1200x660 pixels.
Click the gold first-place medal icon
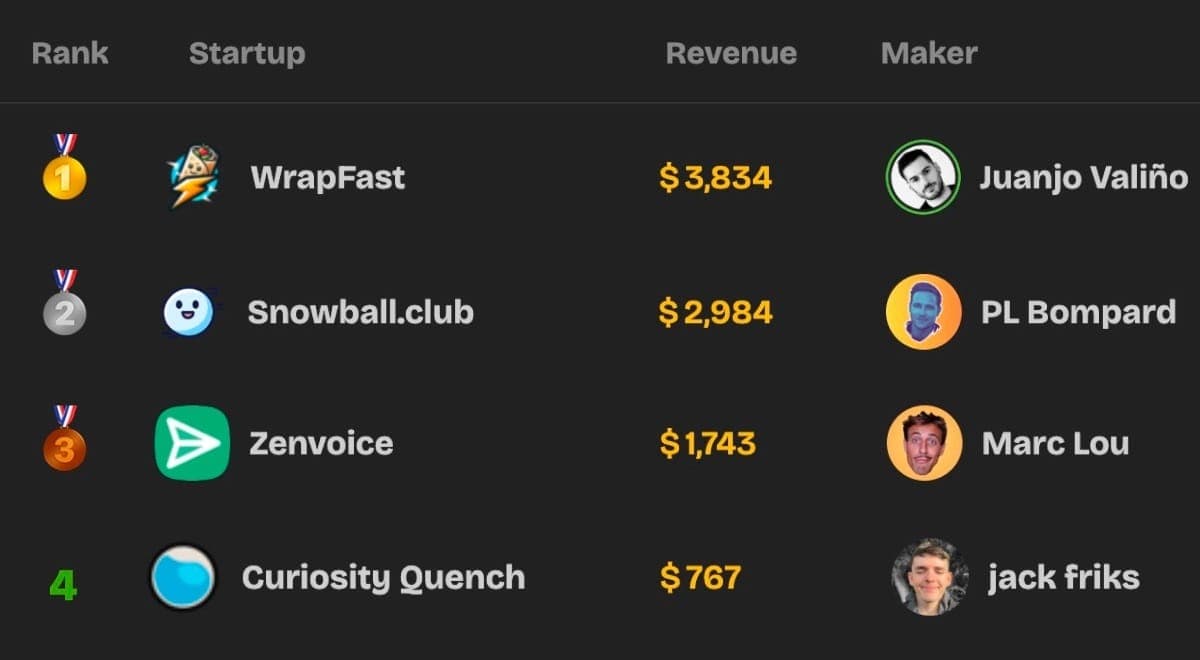(64, 170)
